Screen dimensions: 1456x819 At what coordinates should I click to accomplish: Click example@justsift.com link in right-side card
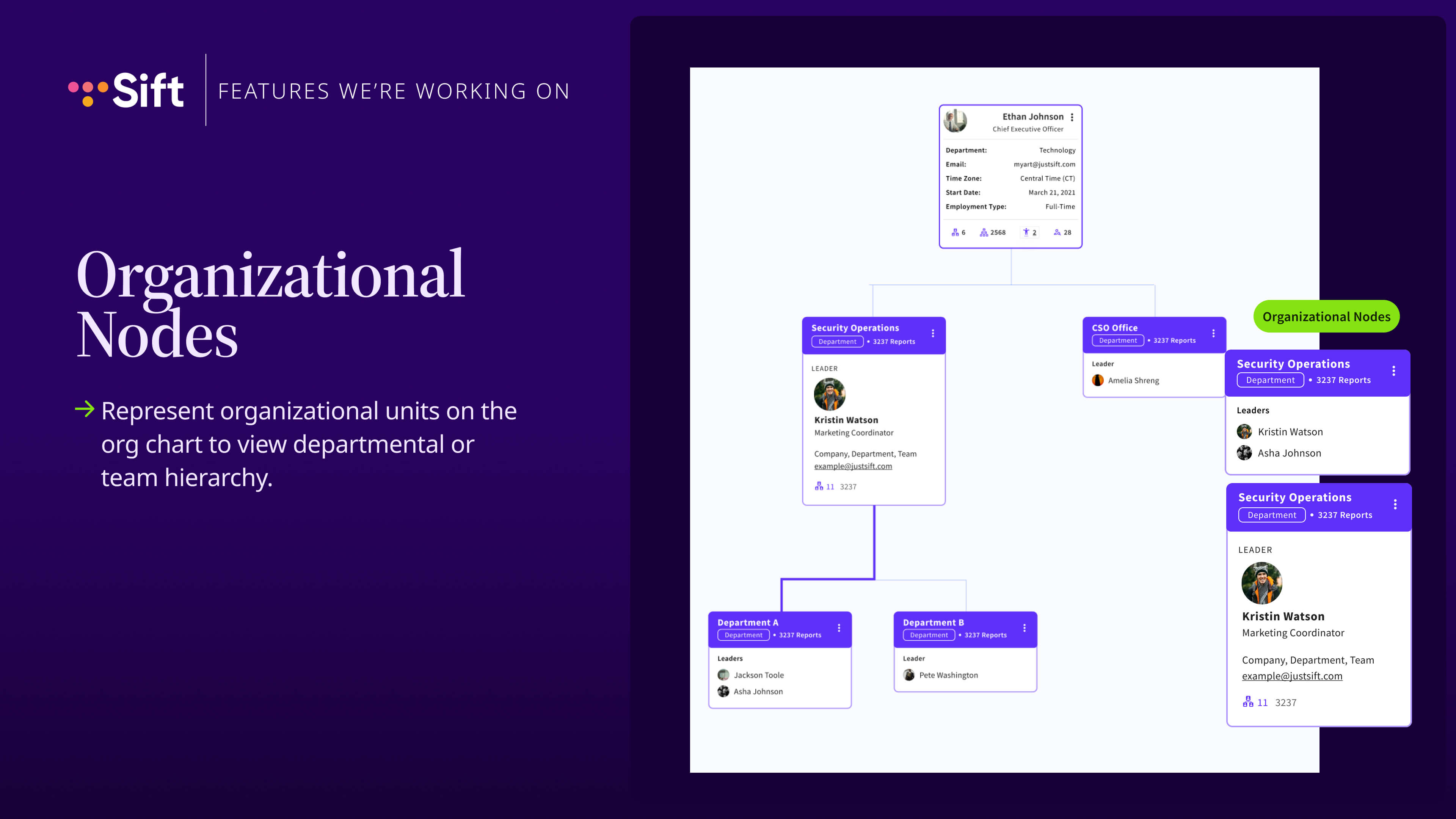1291,676
